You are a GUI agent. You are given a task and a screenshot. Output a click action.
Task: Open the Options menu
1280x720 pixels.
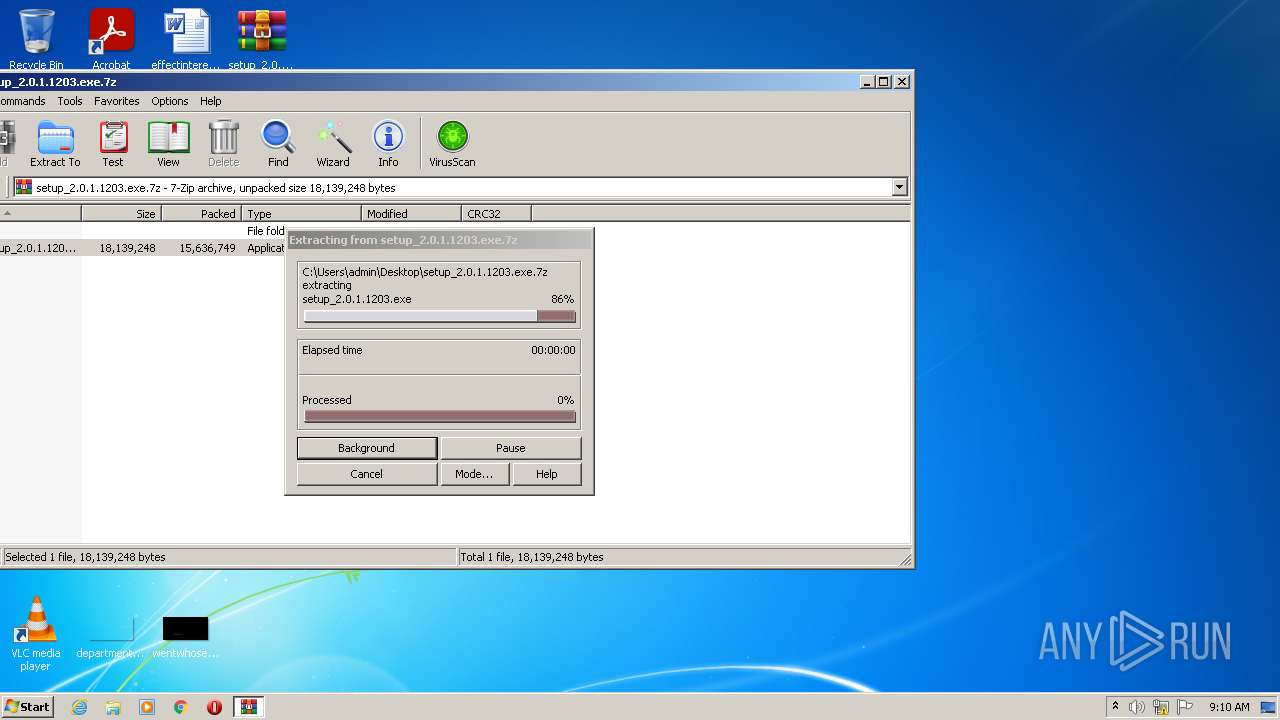[x=170, y=101]
